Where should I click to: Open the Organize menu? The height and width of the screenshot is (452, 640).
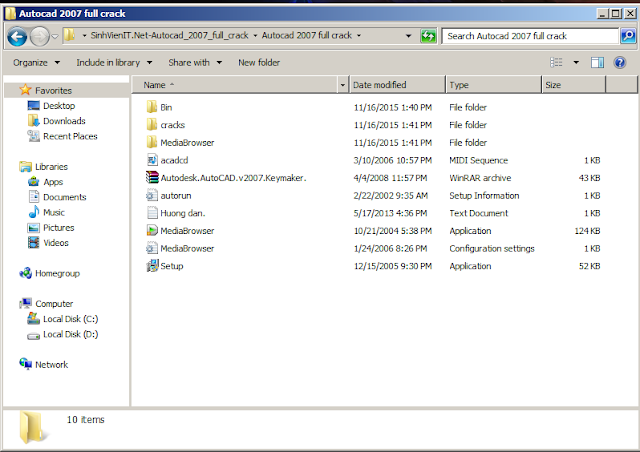pyautogui.click(x=36, y=62)
